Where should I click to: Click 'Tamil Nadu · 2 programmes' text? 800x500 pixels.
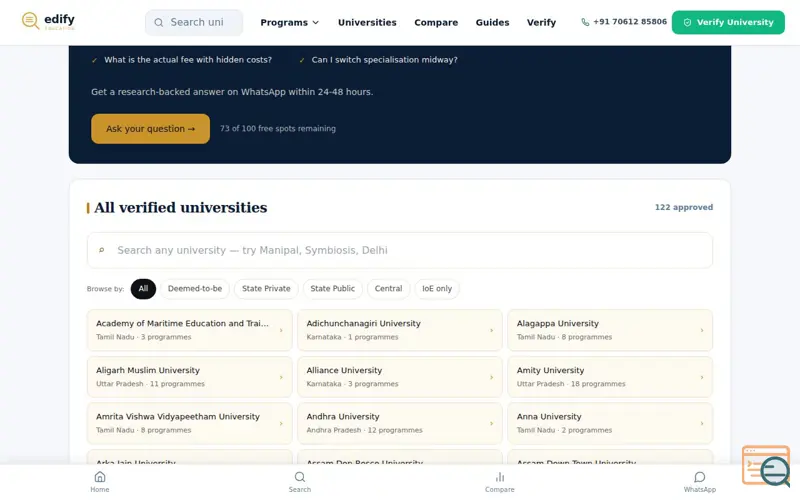[x=564, y=430]
